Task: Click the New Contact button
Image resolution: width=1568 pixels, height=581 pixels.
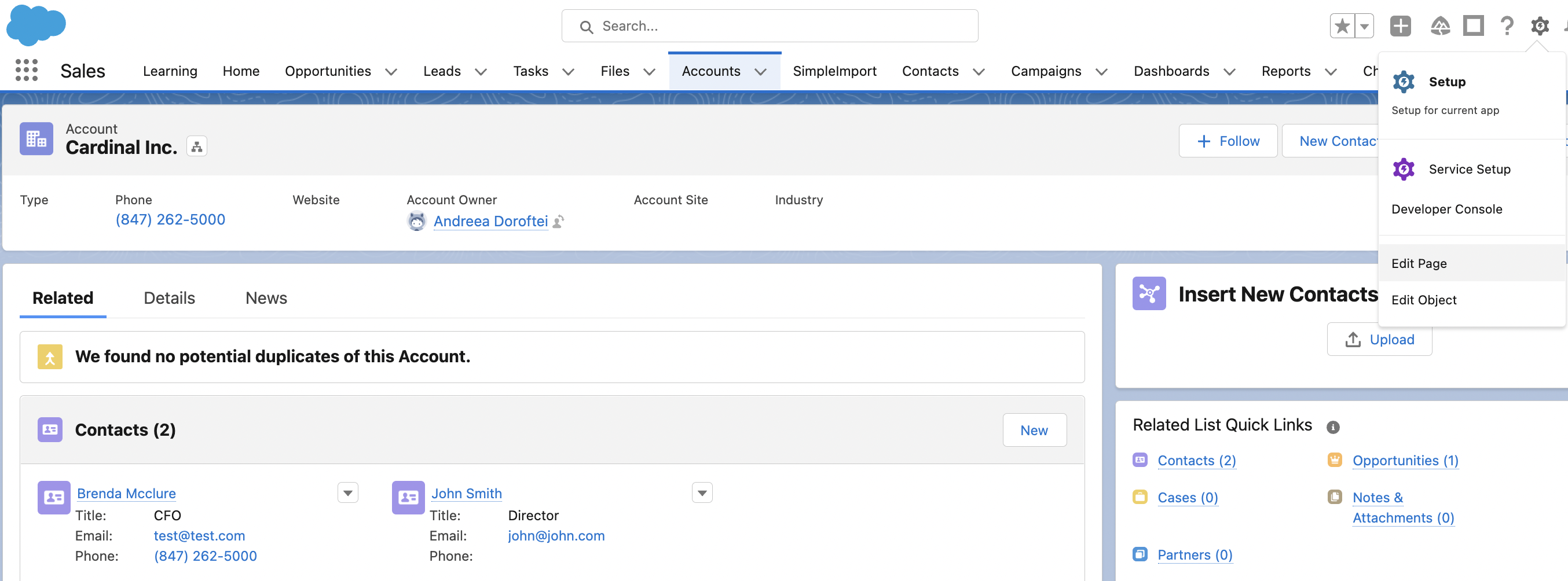Action: click(x=1331, y=141)
